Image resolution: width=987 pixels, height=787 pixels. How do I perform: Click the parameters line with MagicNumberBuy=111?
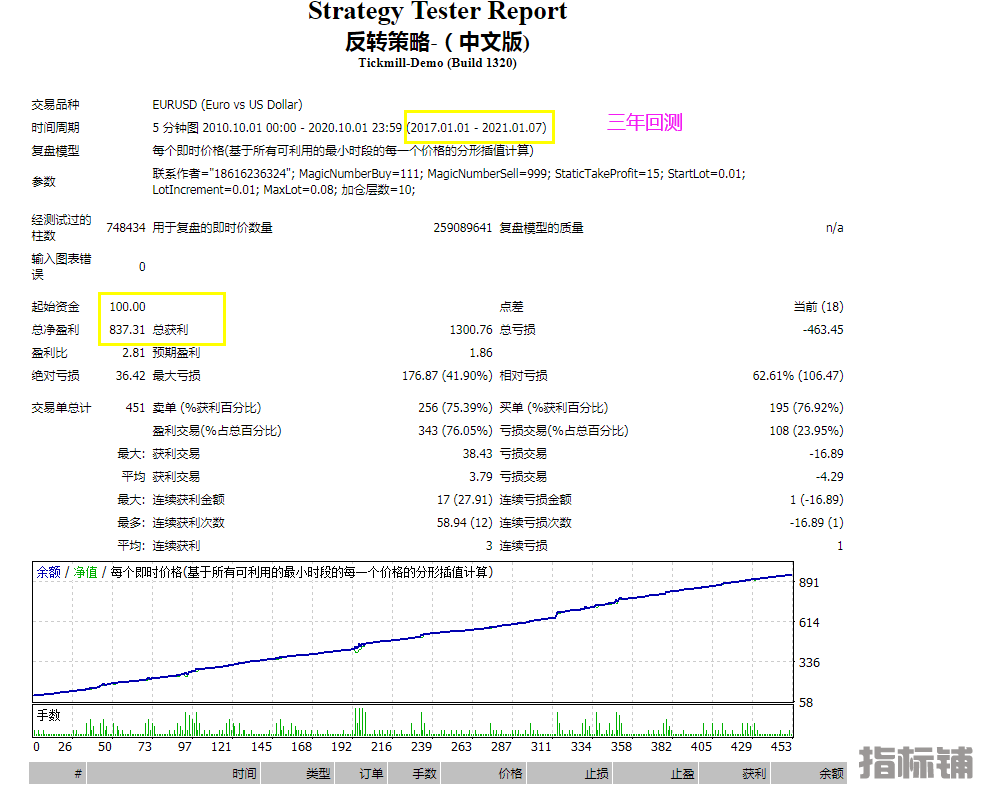pyautogui.click(x=449, y=174)
